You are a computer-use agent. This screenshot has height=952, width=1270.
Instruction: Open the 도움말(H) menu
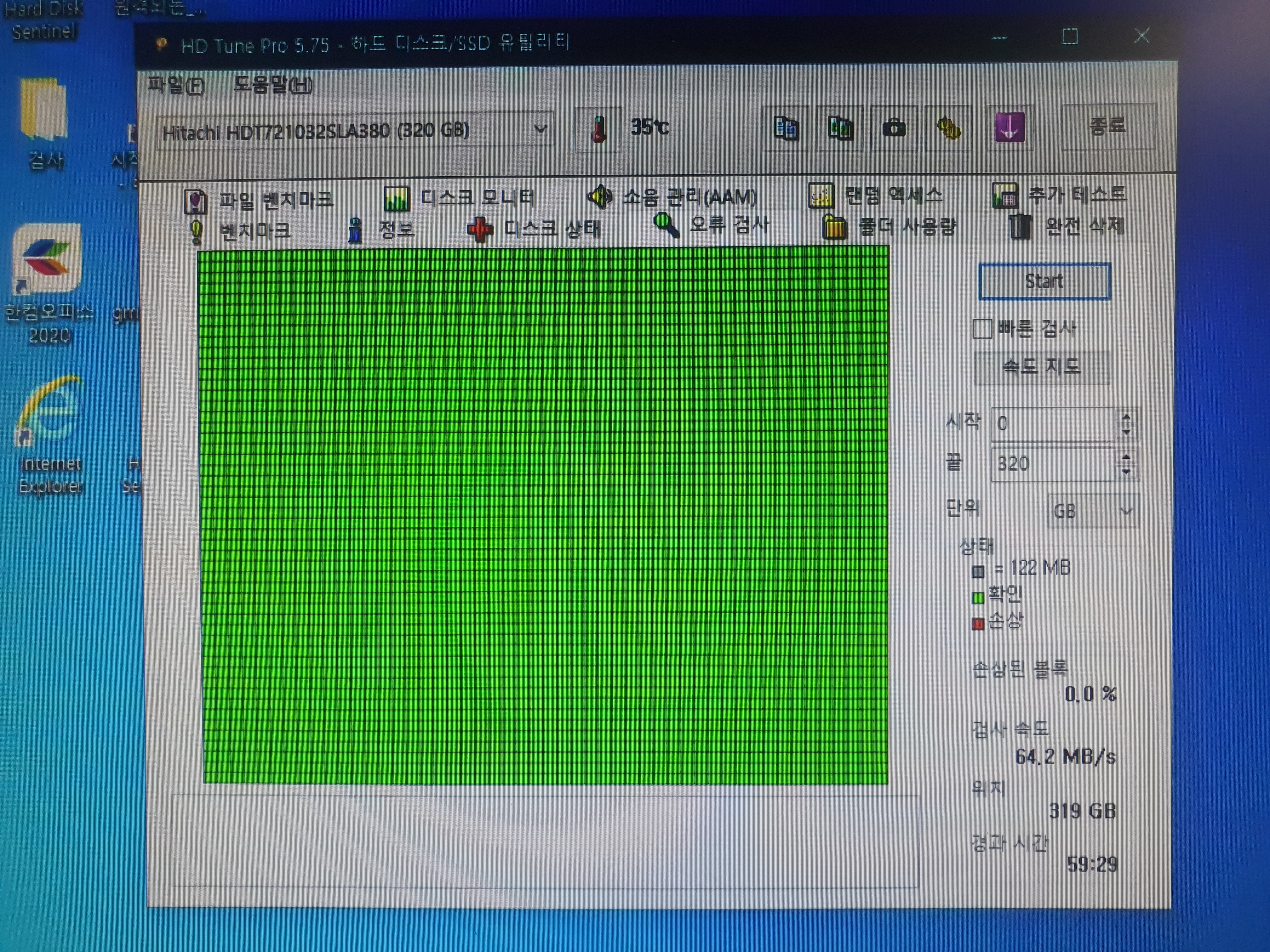pyautogui.click(x=273, y=86)
